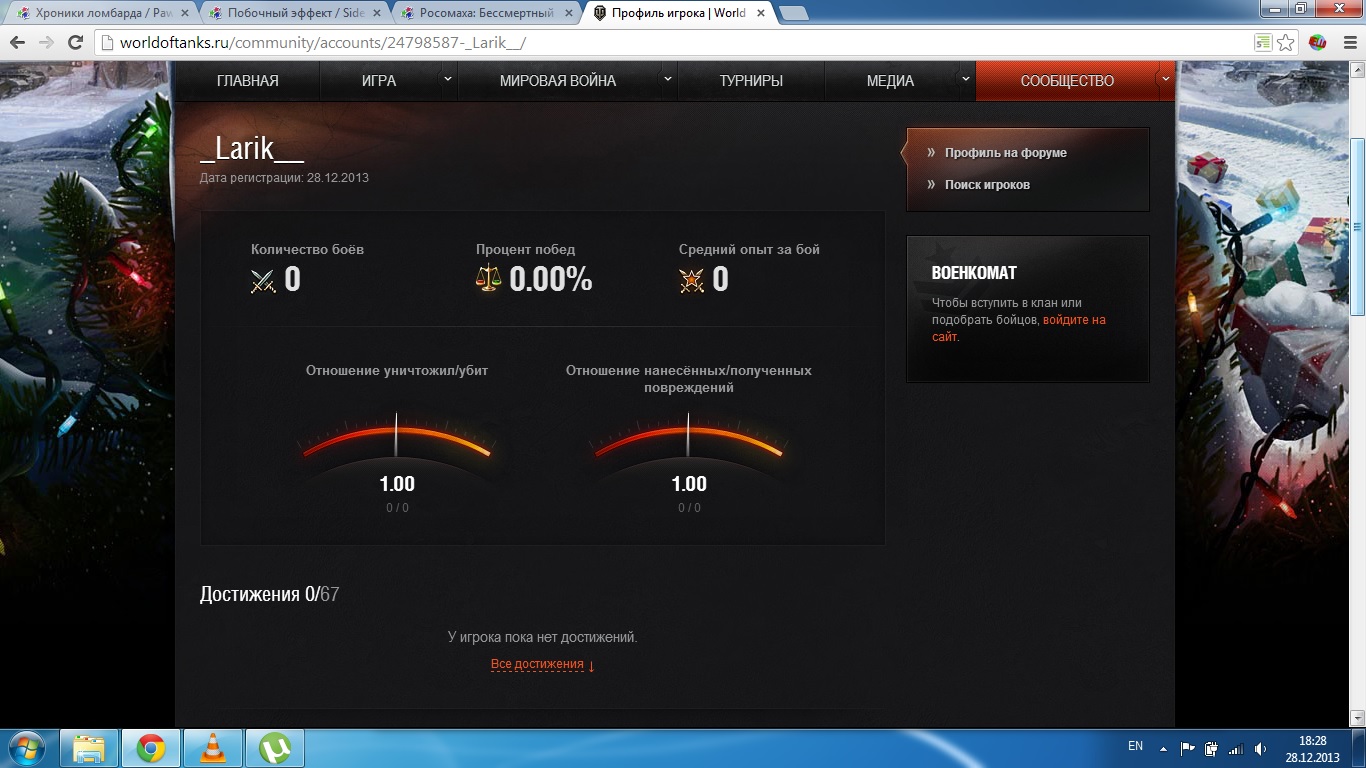Open the Windows Start menu
Viewport: 1366px width, 768px height.
[x=26, y=748]
